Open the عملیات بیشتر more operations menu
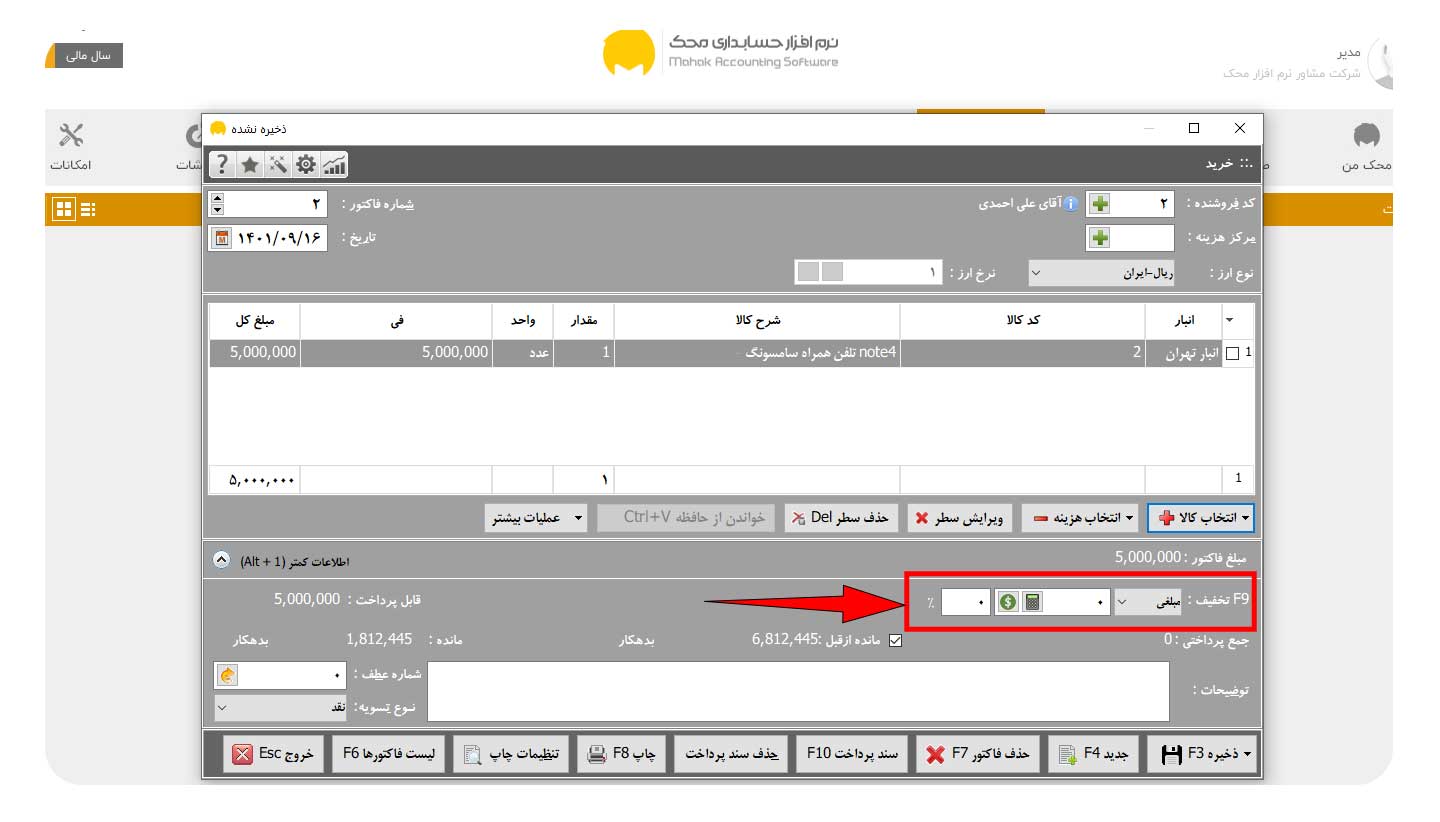 [536, 518]
